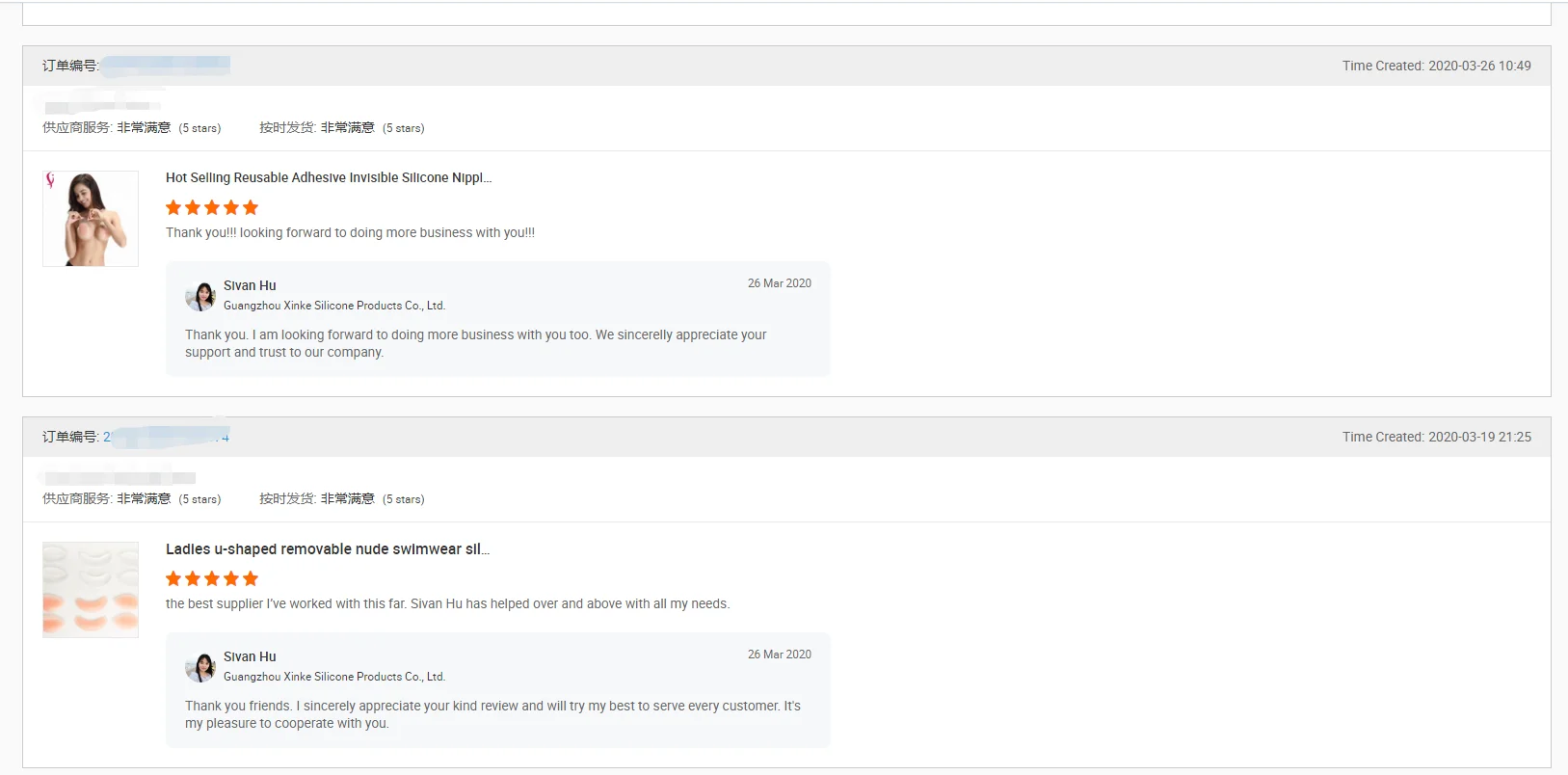Click Sivan Hu name in second reply
Viewport: 1568px width, 775px height.
[x=250, y=656]
